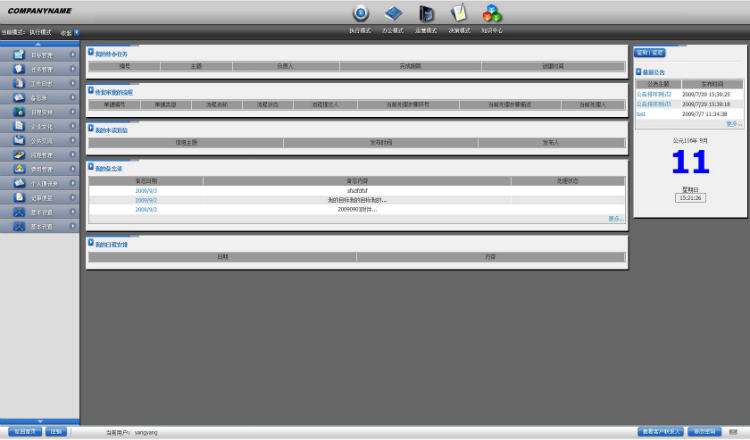Open the 公告排序测试2 announcement link
This screenshot has height=440, width=750.
click(654, 94)
